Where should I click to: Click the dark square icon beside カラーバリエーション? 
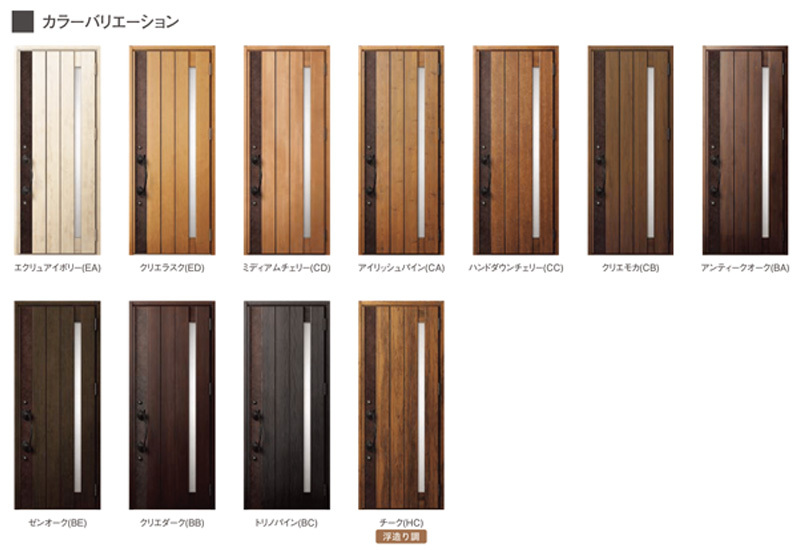(22, 21)
